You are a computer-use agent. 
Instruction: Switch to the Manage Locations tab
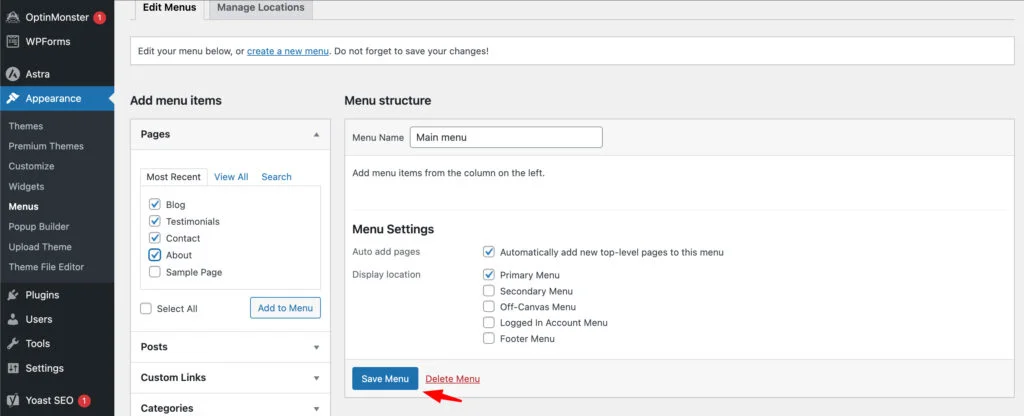coord(261,8)
